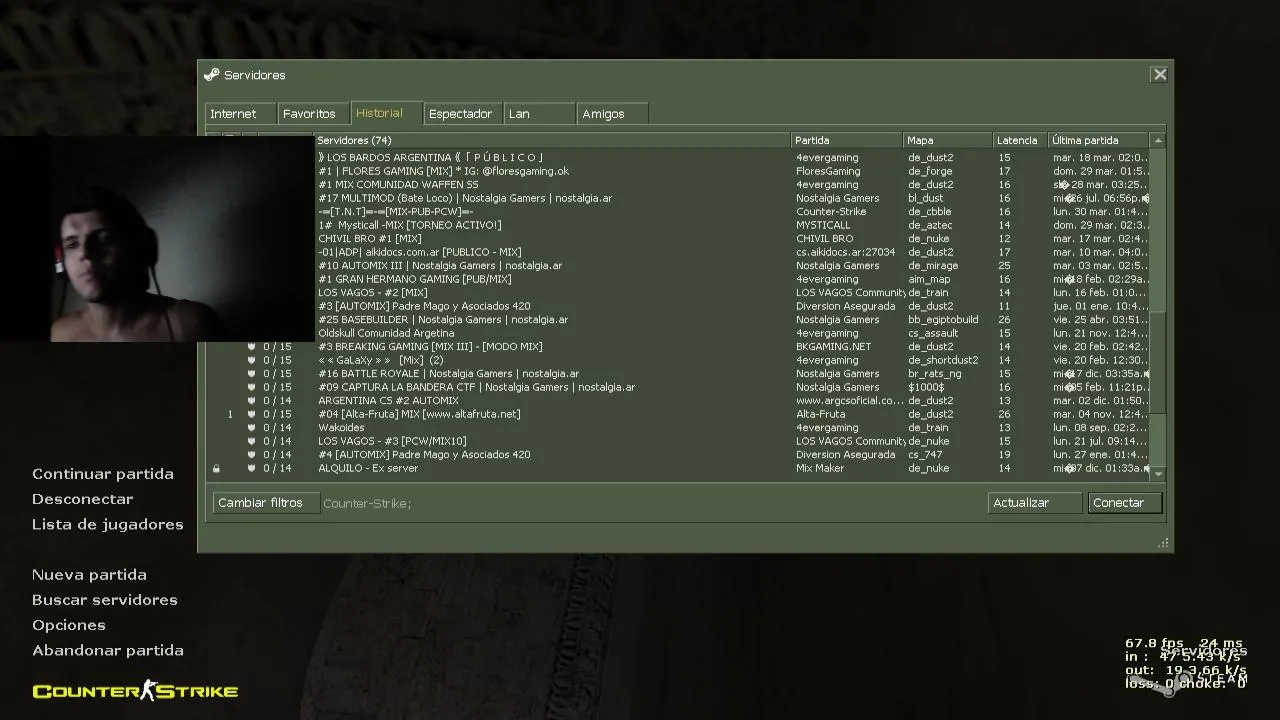
Task: Open Buscar servidores
Action: [105, 600]
